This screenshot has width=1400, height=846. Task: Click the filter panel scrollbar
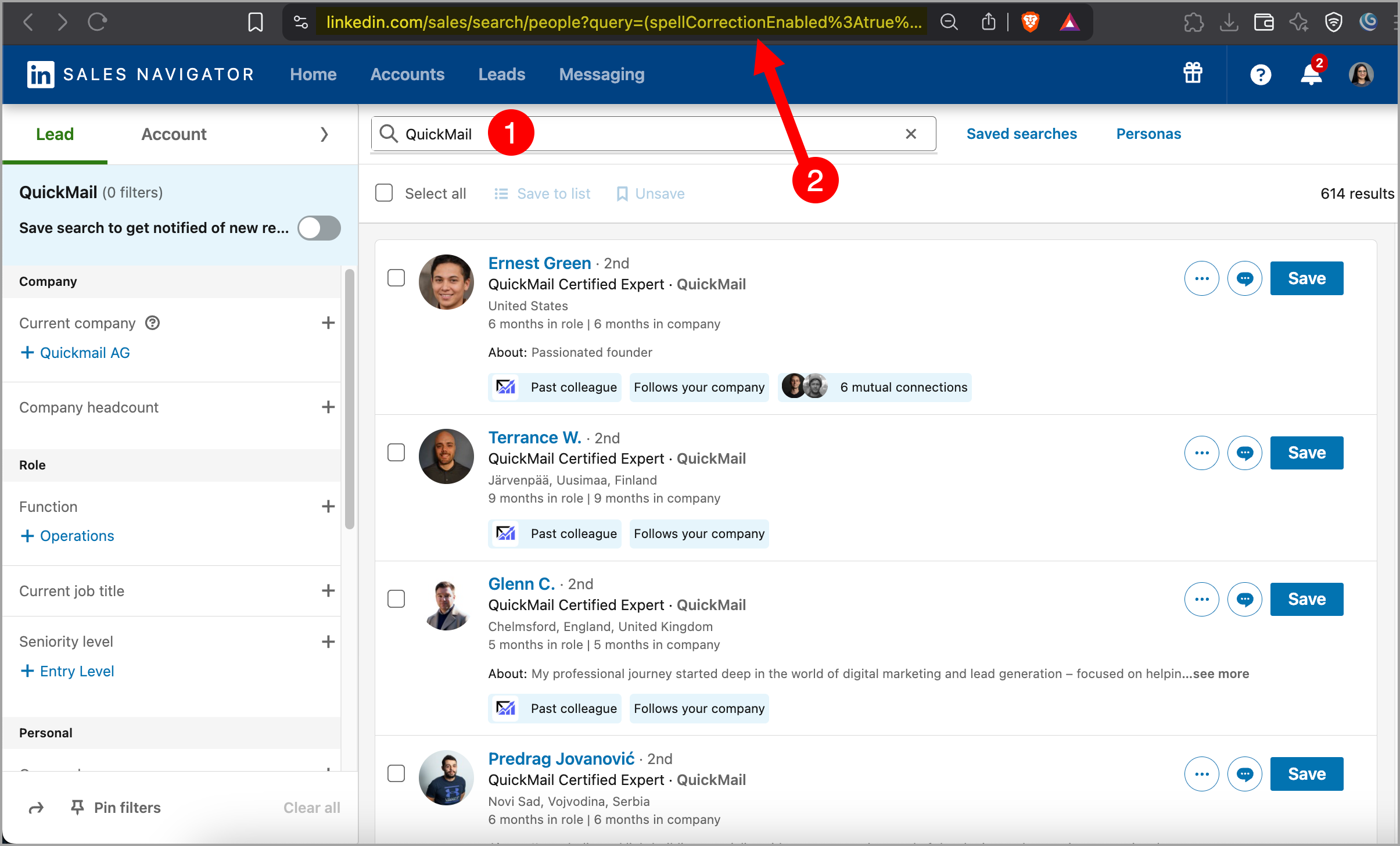[349, 399]
